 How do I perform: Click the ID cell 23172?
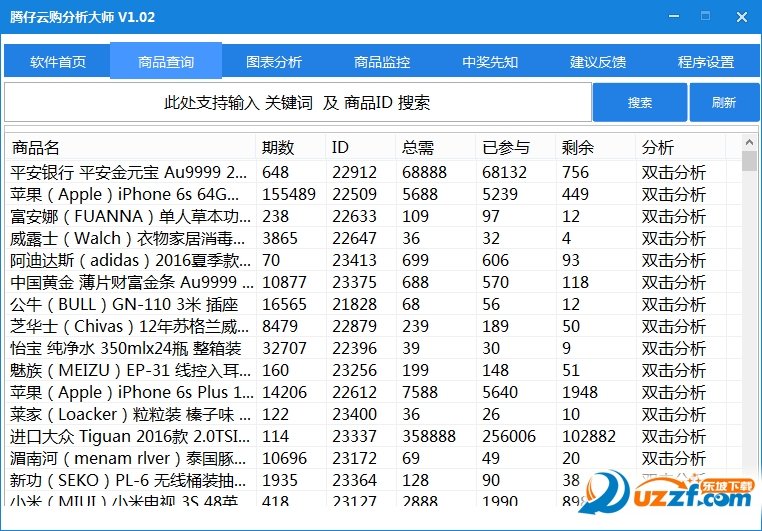pos(354,458)
